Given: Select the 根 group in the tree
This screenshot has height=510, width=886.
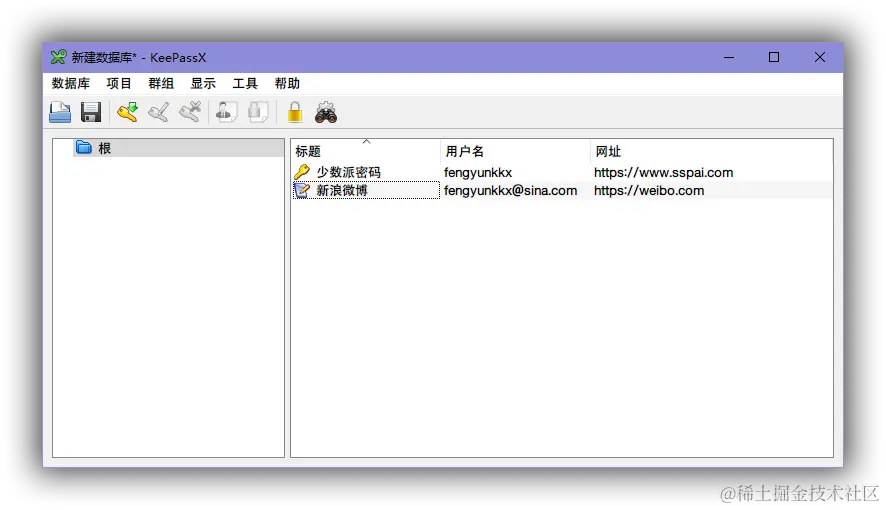Looking at the screenshot, I should click(179, 148).
